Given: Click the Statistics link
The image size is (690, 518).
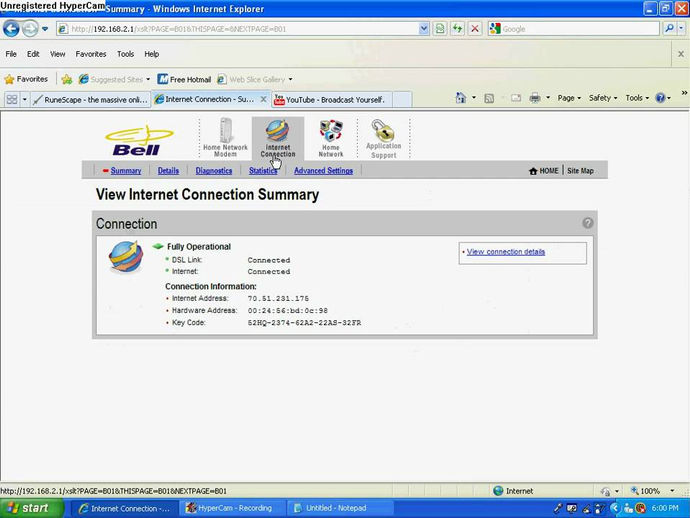Looking at the screenshot, I should 263,171.
